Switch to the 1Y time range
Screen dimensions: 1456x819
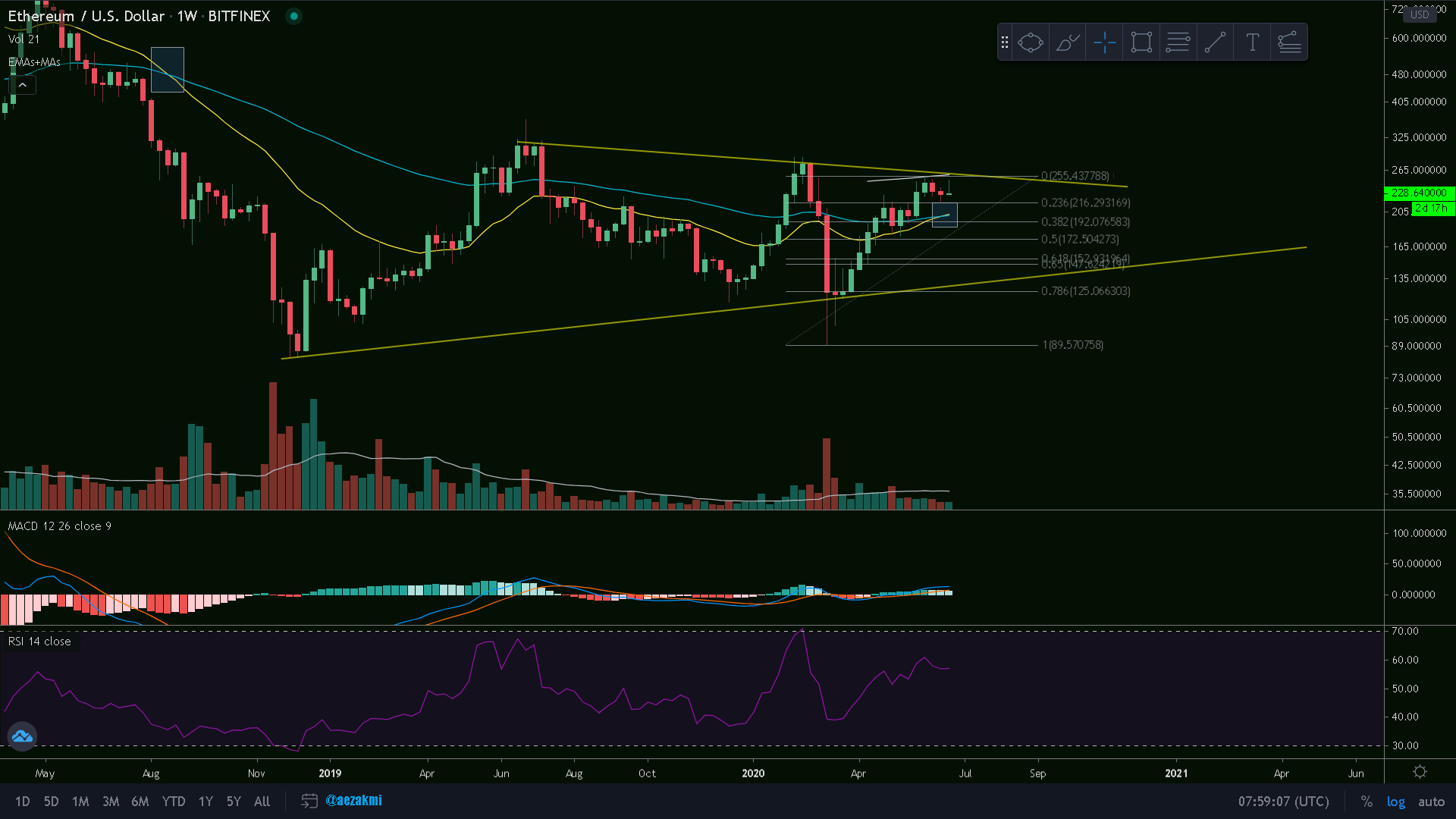tap(206, 802)
